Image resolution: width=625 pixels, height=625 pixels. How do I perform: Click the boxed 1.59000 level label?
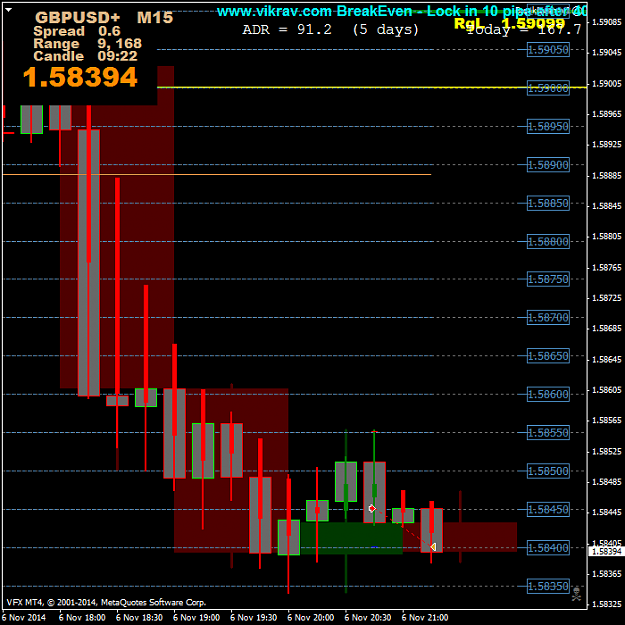(x=548, y=88)
